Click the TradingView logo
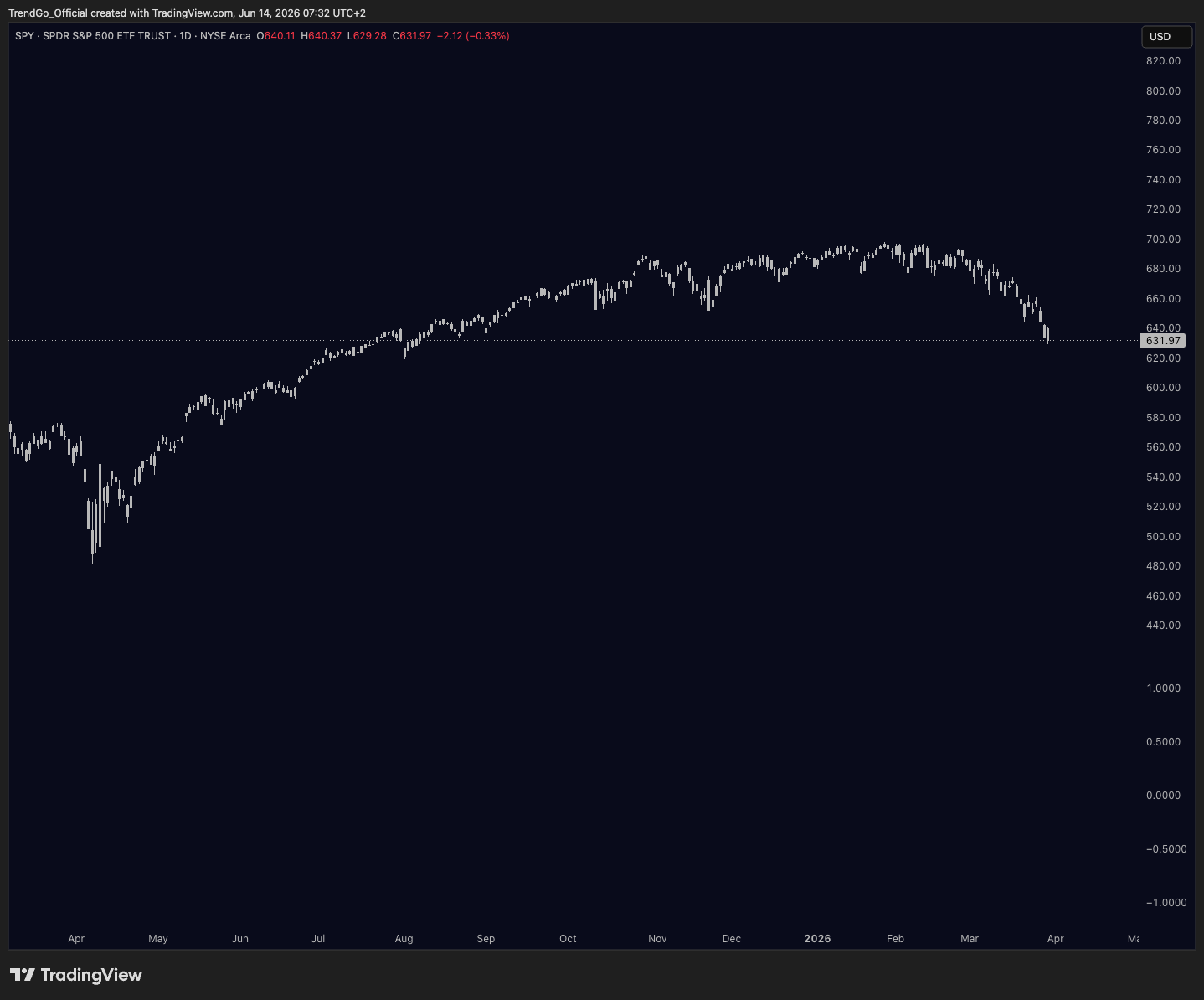The width and height of the screenshot is (1204, 1000). click(76, 975)
